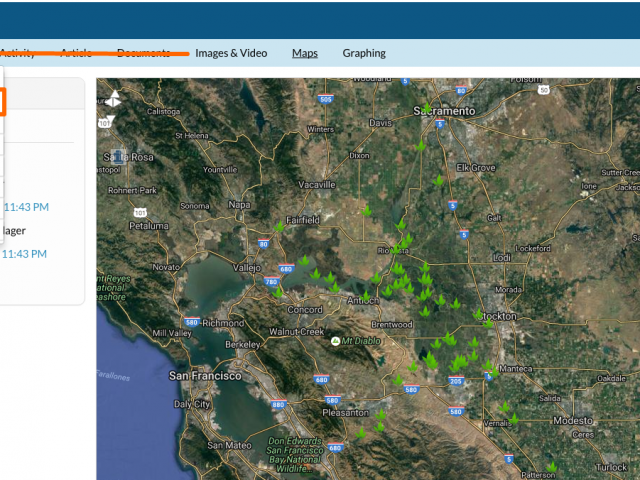The image size is (640, 480).
Task: Click the Mt Diablo peak icon
Action: tap(335, 341)
